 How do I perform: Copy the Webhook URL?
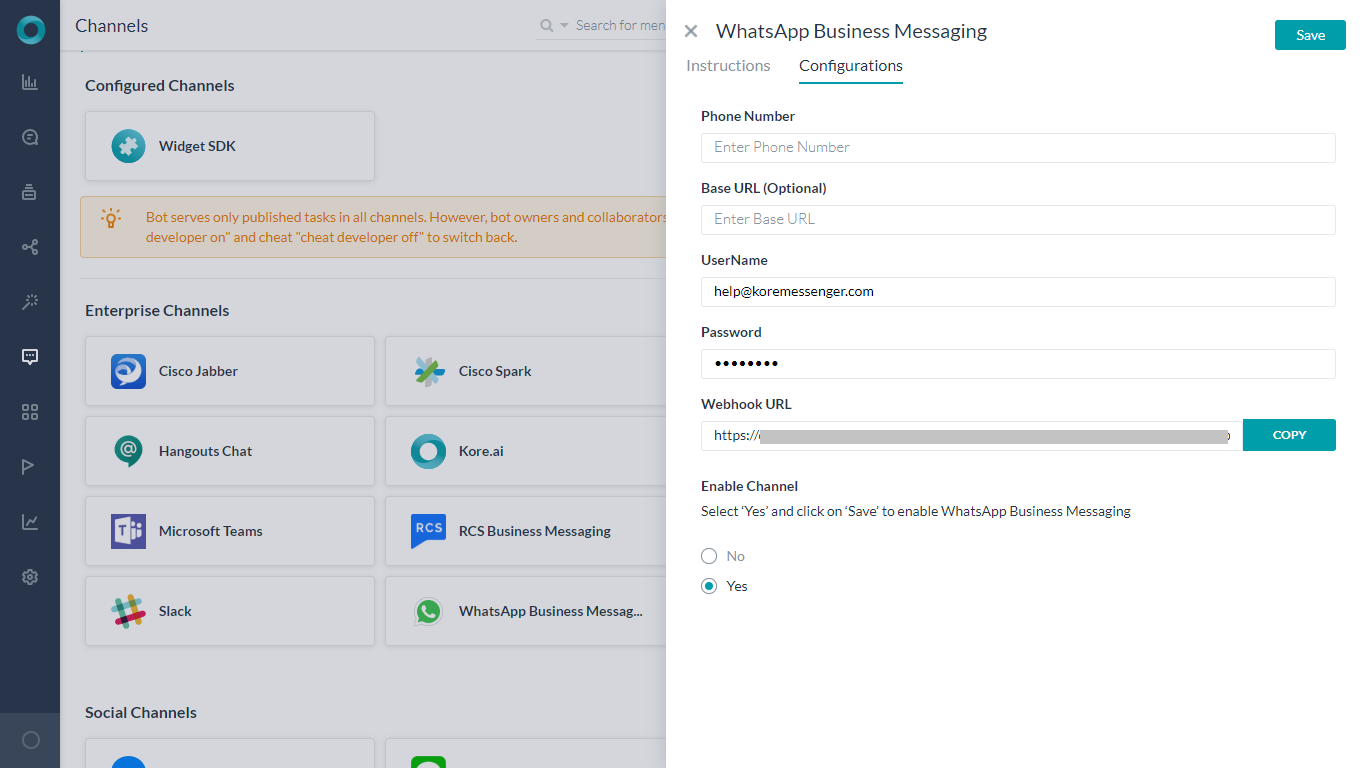1289,435
